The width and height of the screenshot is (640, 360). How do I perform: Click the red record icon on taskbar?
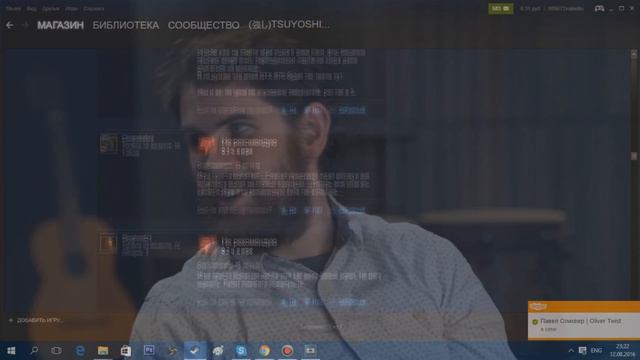pos(287,350)
